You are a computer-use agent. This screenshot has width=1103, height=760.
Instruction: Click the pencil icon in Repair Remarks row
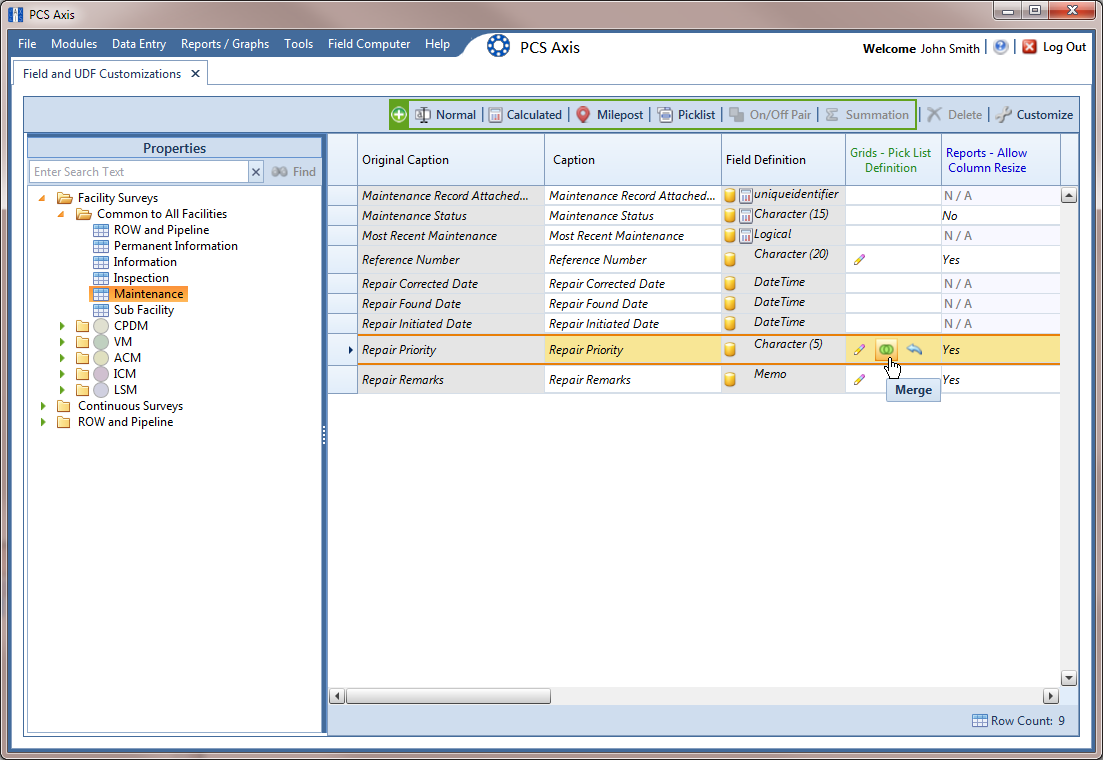(x=859, y=380)
